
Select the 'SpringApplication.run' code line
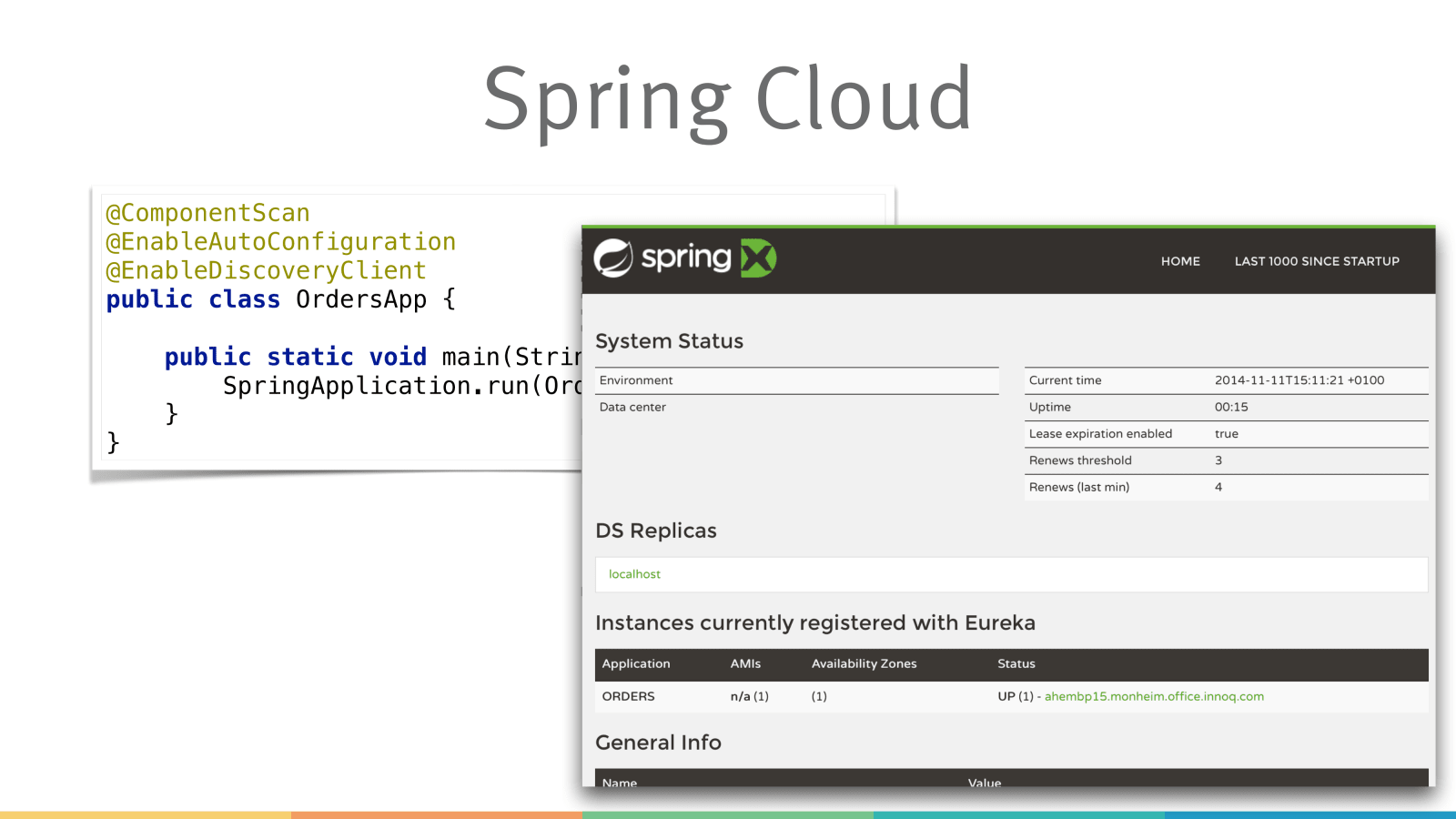tap(401, 386)
